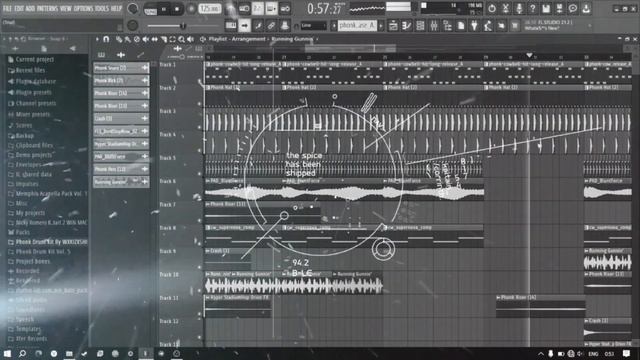Click the help question mark icon
This screenshot has height=360, width=640.
[x=532, y=8]
